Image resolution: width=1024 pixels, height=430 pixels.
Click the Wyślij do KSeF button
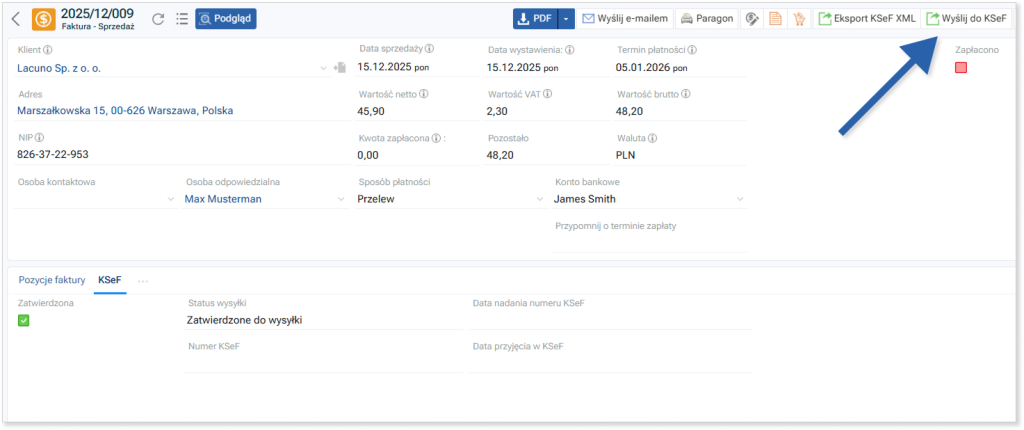coord(966,19)
